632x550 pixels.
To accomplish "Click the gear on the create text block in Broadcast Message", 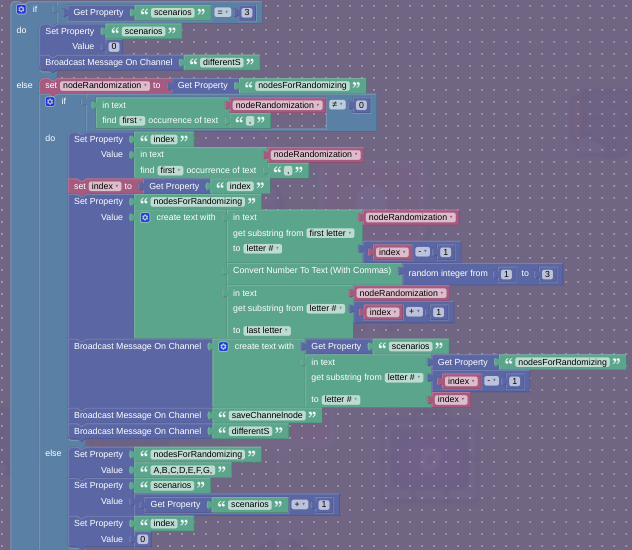I will 223,346.
